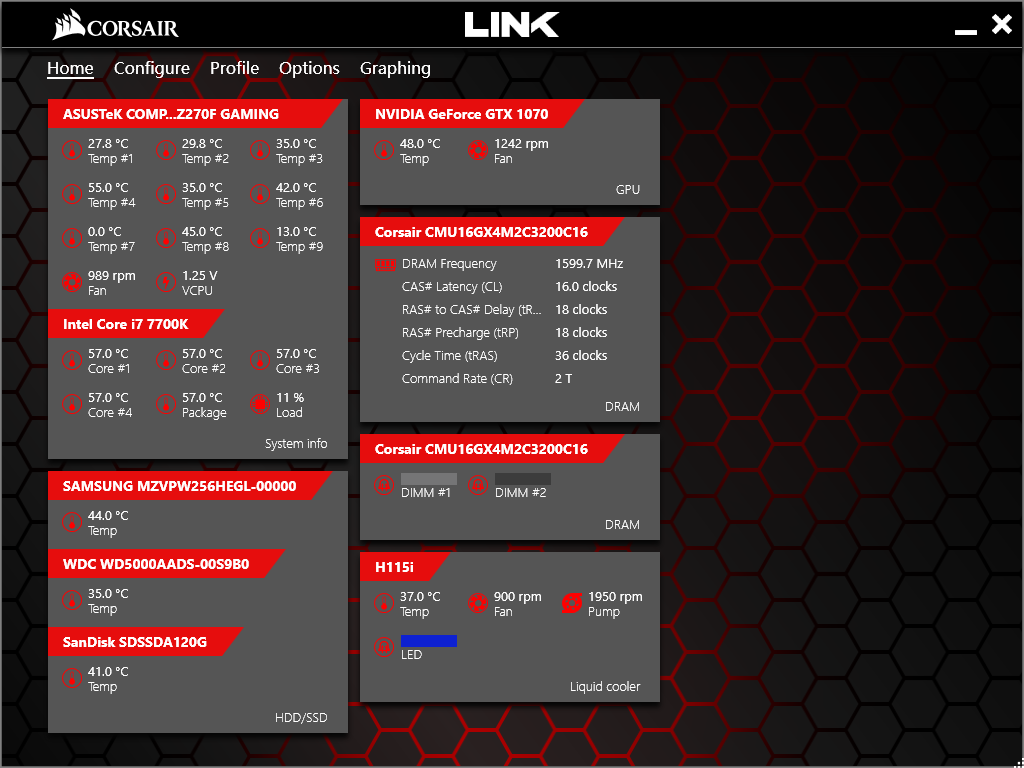Click the HDD/SSD panel label
This screenshot has width=1024, height=768.
(x=301, y=718)
